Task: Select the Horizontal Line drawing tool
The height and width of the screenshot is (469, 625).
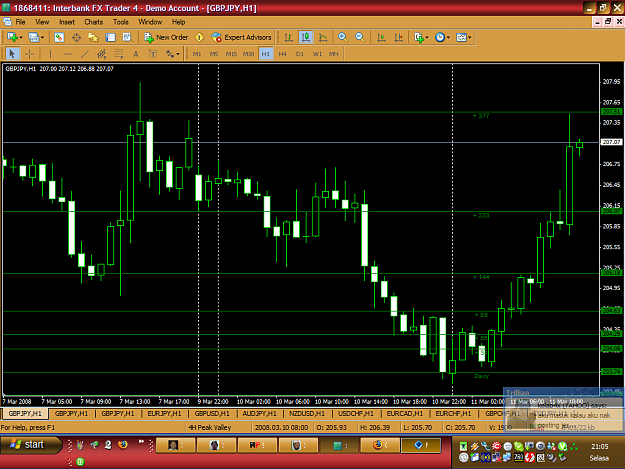Action: coord(67,53)
